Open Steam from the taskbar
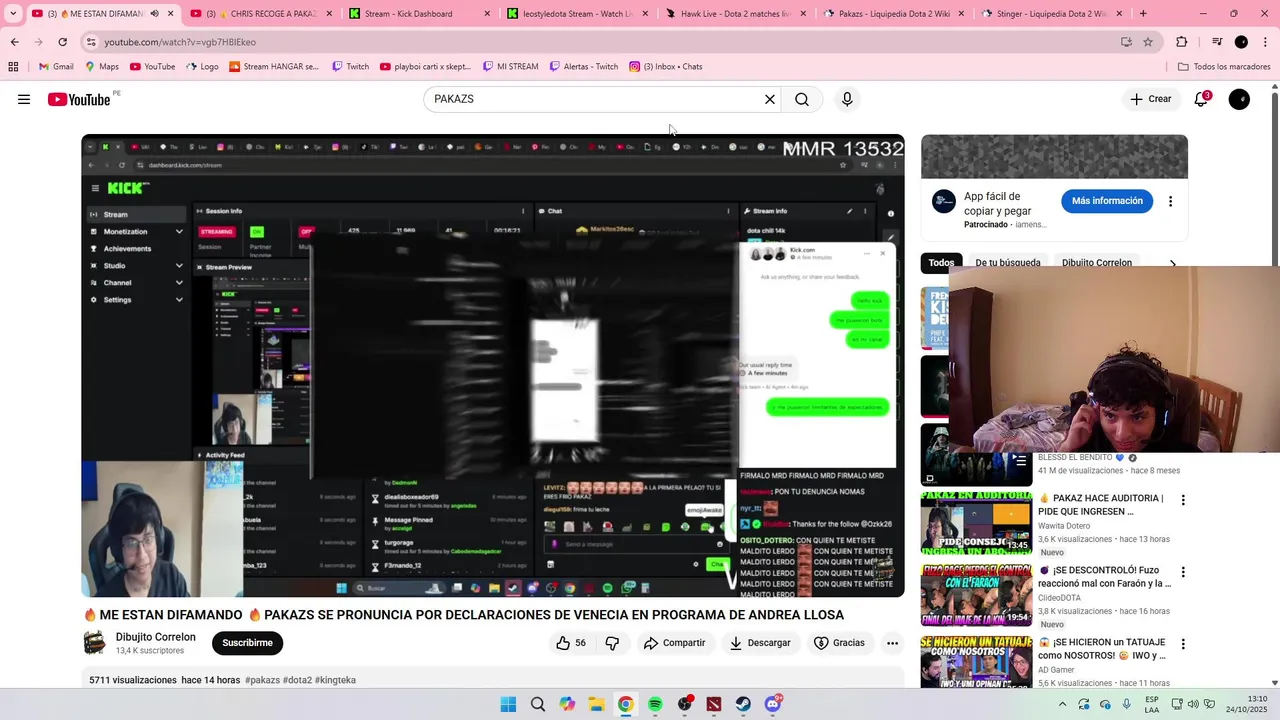The width and height of the screenshot is (1280, 720). (x=743, y=704)
